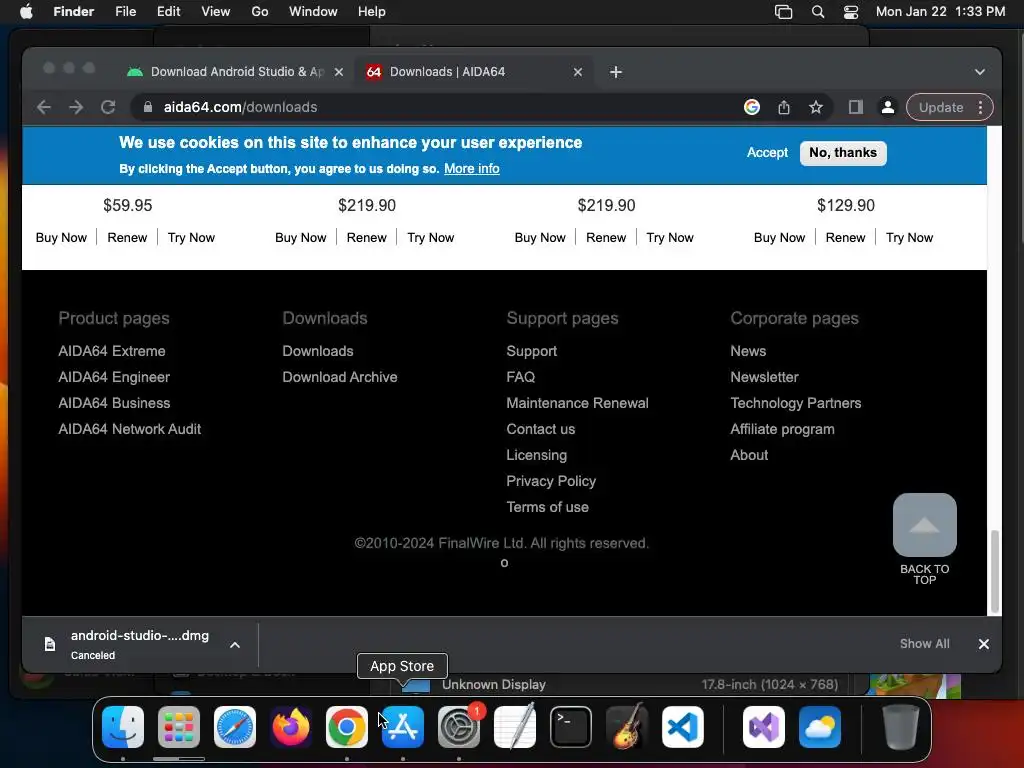Open Launchpad from the Dock
Screen dimensions: 1024x768
point(179,727)
